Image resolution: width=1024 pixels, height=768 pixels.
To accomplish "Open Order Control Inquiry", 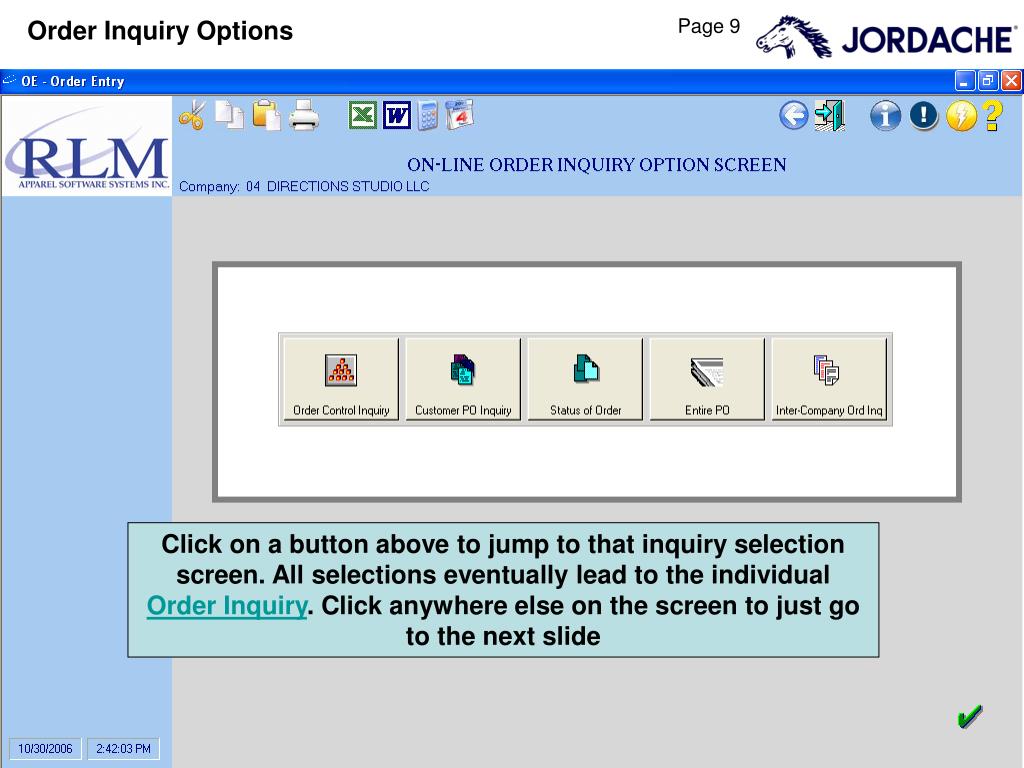I will (341, 379).
